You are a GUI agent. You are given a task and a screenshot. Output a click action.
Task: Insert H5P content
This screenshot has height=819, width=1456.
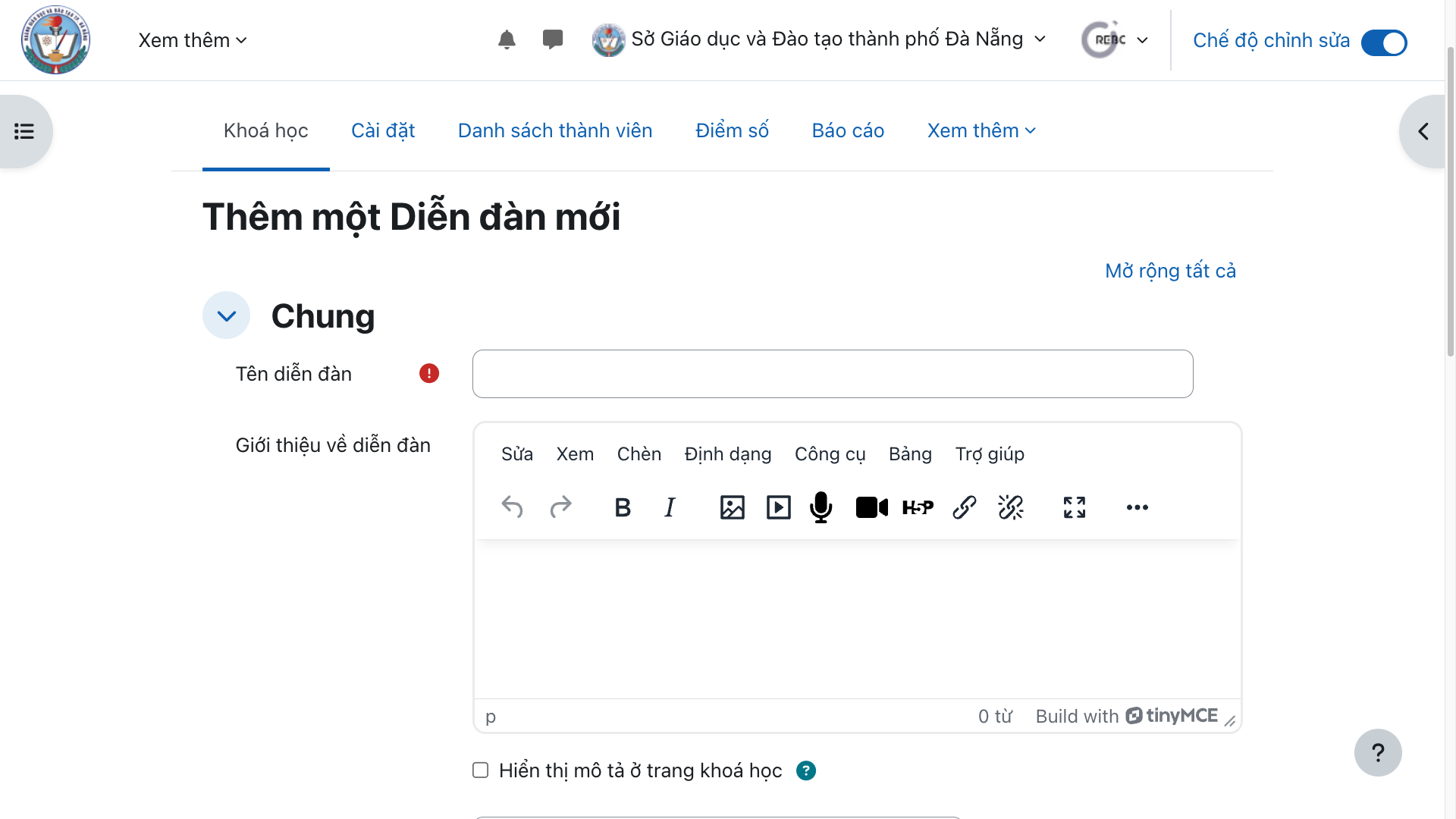click(x=918, y=507)
